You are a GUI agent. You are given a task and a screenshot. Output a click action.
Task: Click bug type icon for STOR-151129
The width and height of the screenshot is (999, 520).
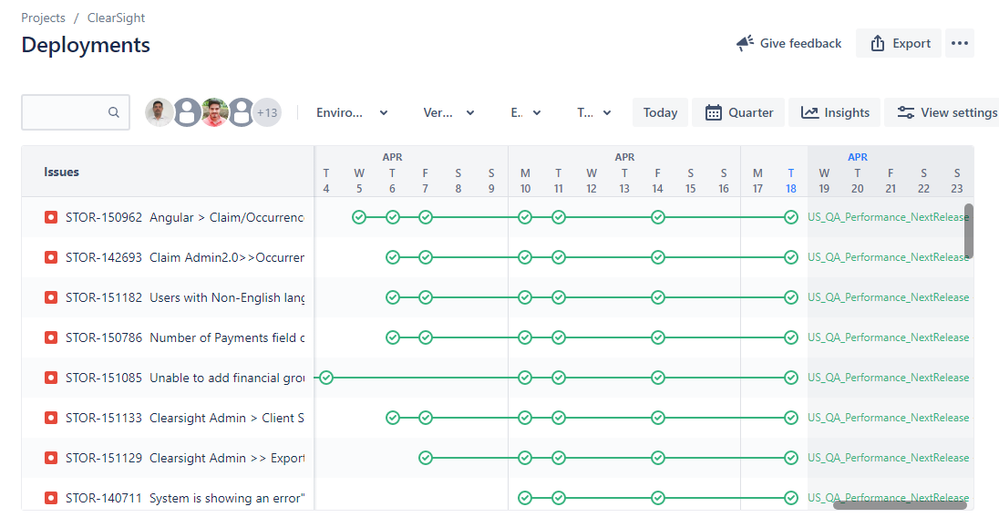[x=51, y=458]
